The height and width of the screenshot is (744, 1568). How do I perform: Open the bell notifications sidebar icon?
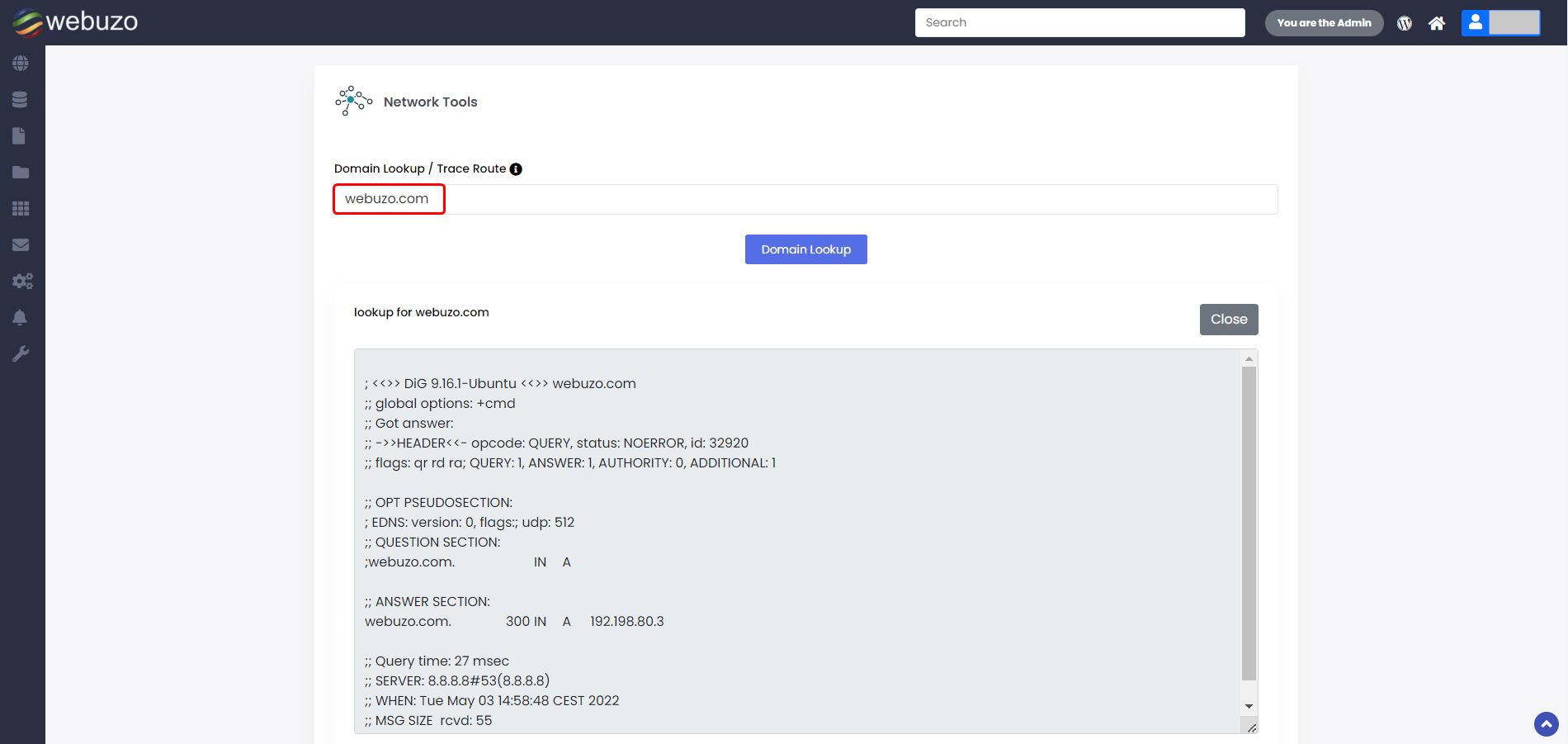tap(21, 318)
